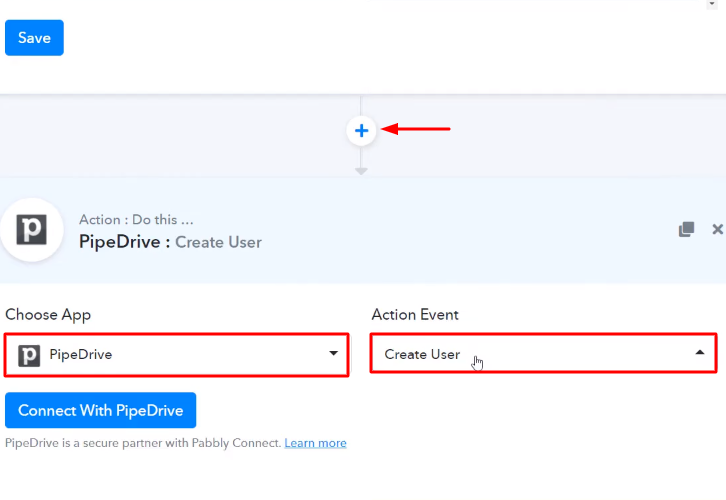This screenshot has height=500, width=726.
Task: Remove the PipeDrive action with the X icon
Action: [x=717, y=229]
